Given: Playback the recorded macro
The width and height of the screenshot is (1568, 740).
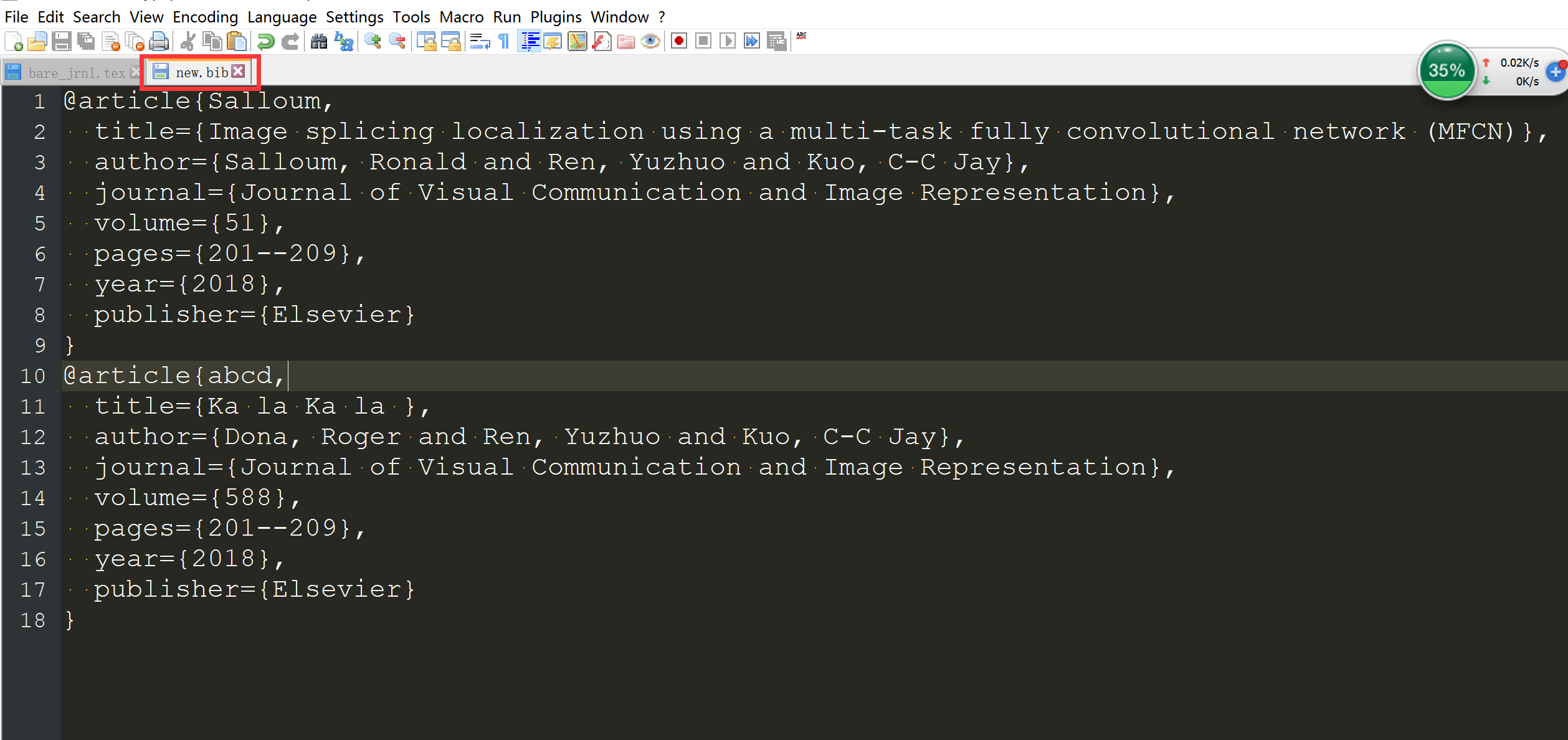Looking at the screenshot, I should pos(727,41).
